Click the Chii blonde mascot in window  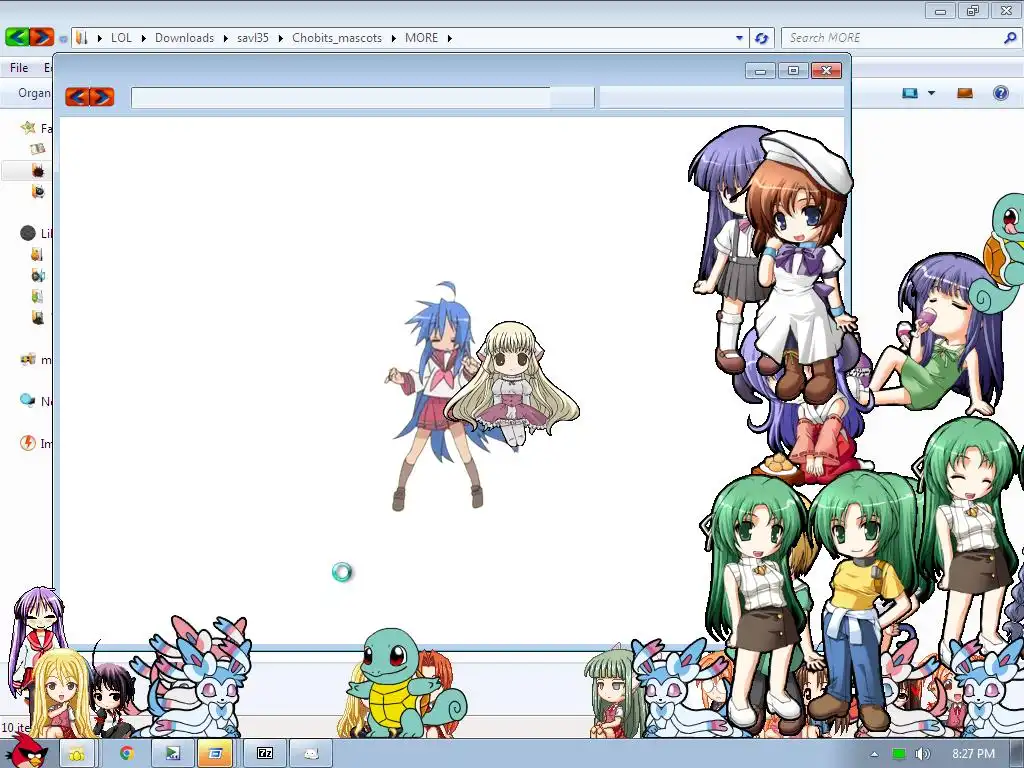pos(511,385)
